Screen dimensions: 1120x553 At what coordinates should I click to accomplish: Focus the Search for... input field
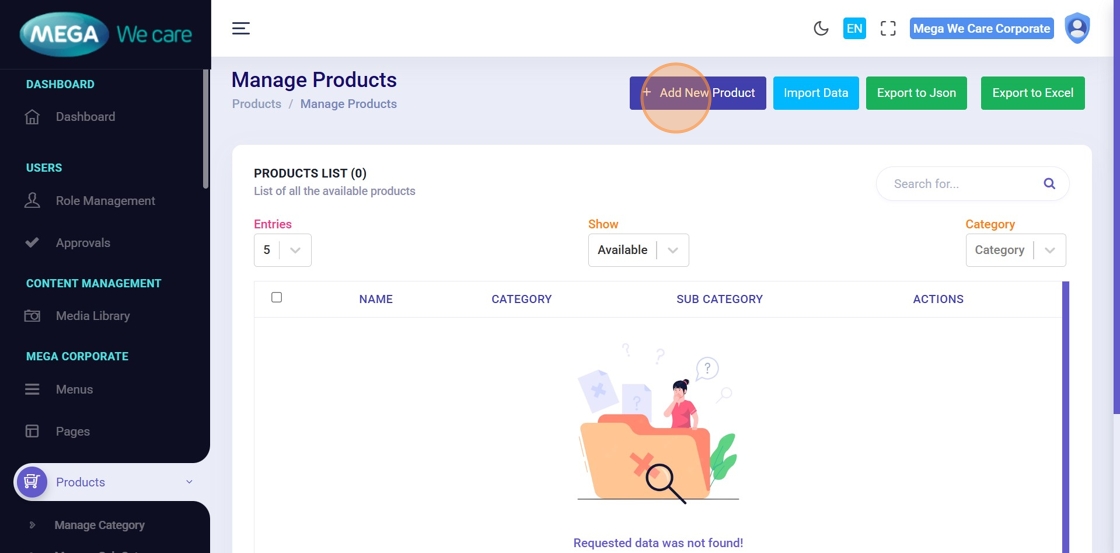pos(960,184)
